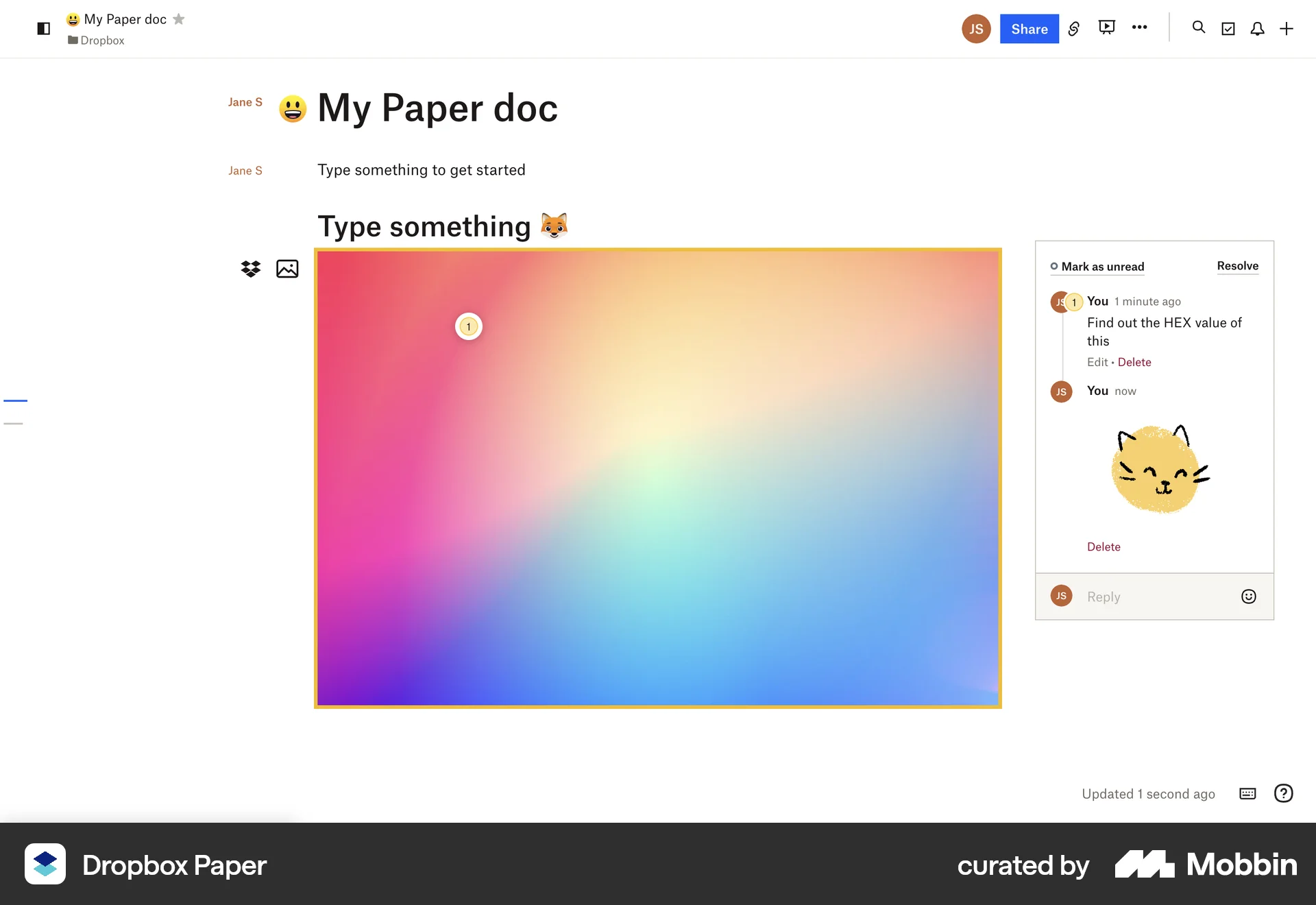Insert a file with the Dropbox icon
Screen dimensions: 1316x905
point(250,269)
